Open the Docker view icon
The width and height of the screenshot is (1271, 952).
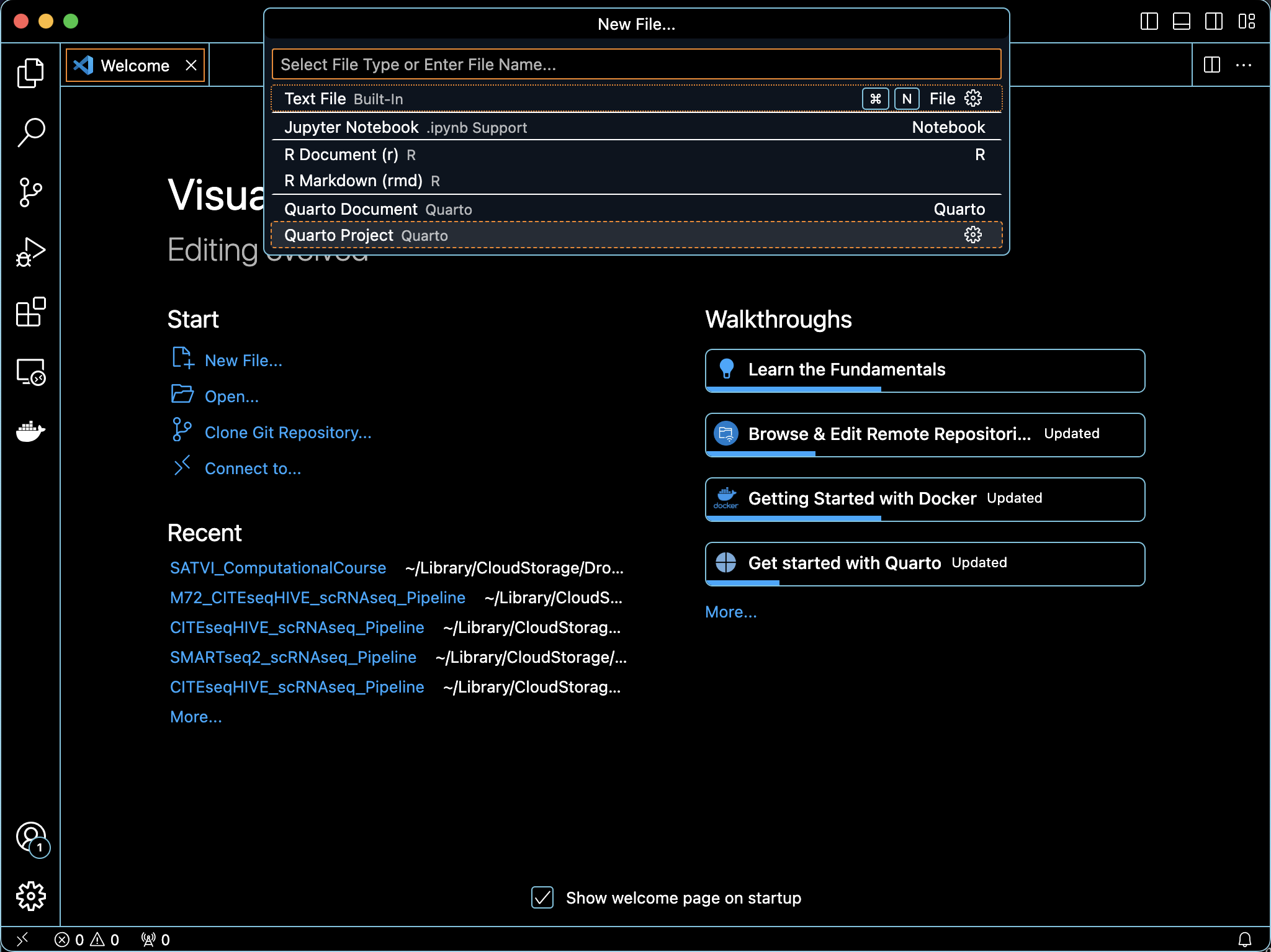pos(30,431)
